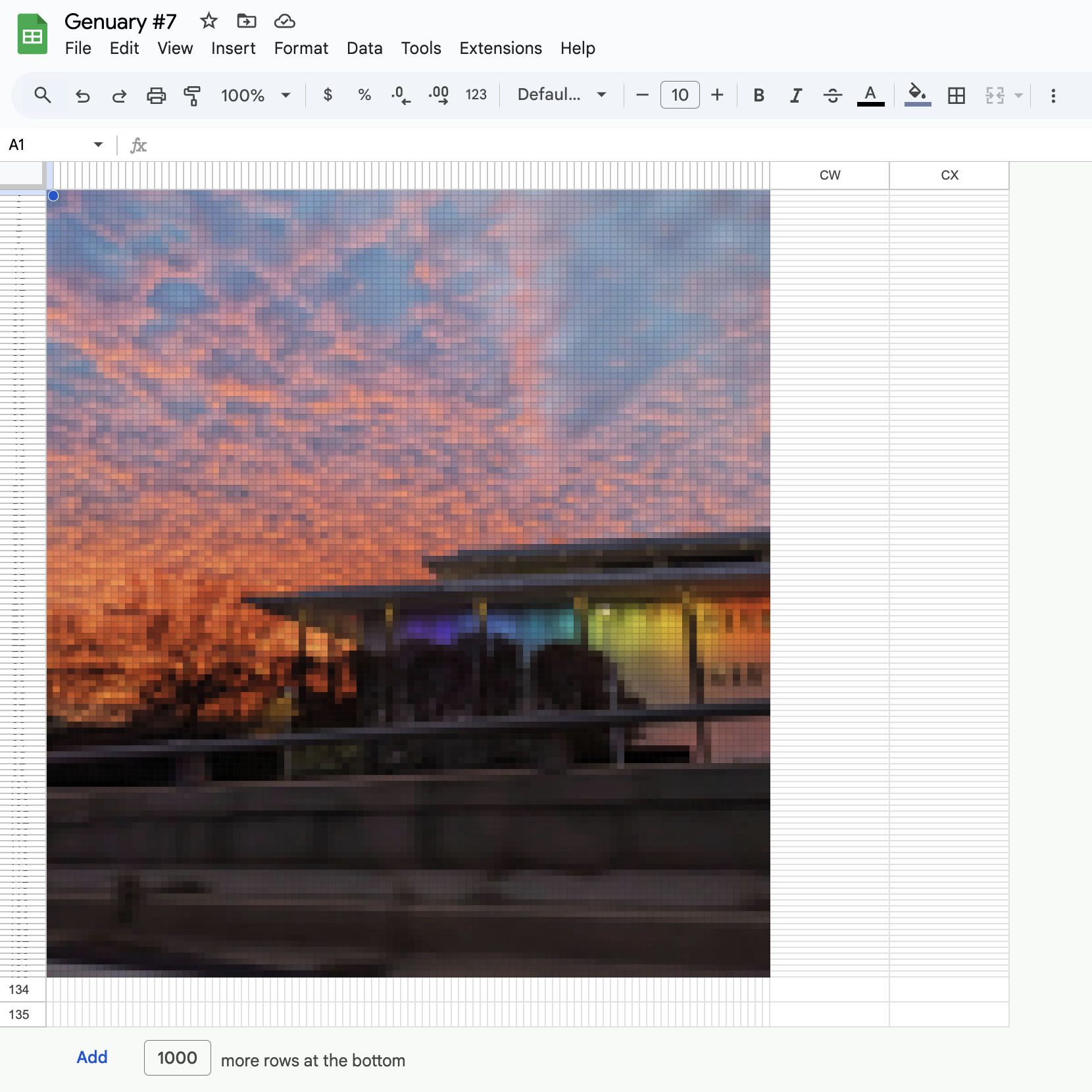Click the undo arrow icon

point(82,95)
